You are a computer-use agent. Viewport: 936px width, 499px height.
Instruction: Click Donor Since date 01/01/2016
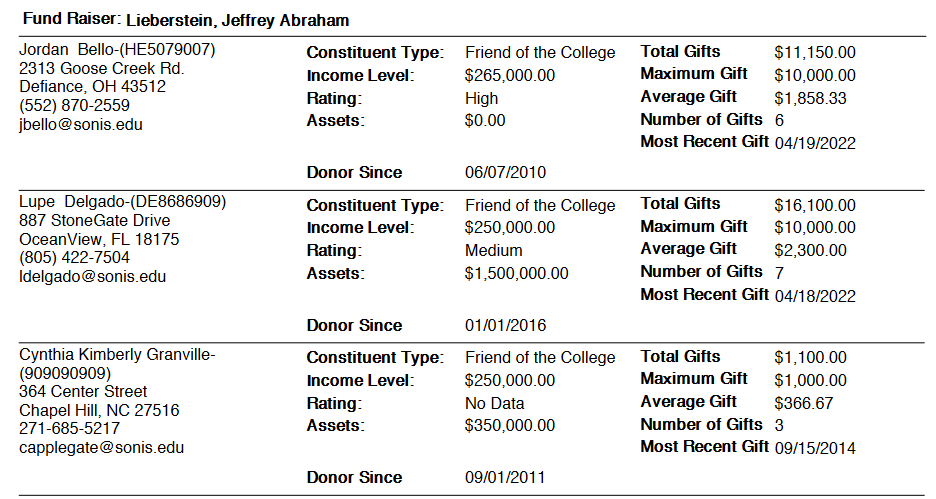click(x=505, y=326)
